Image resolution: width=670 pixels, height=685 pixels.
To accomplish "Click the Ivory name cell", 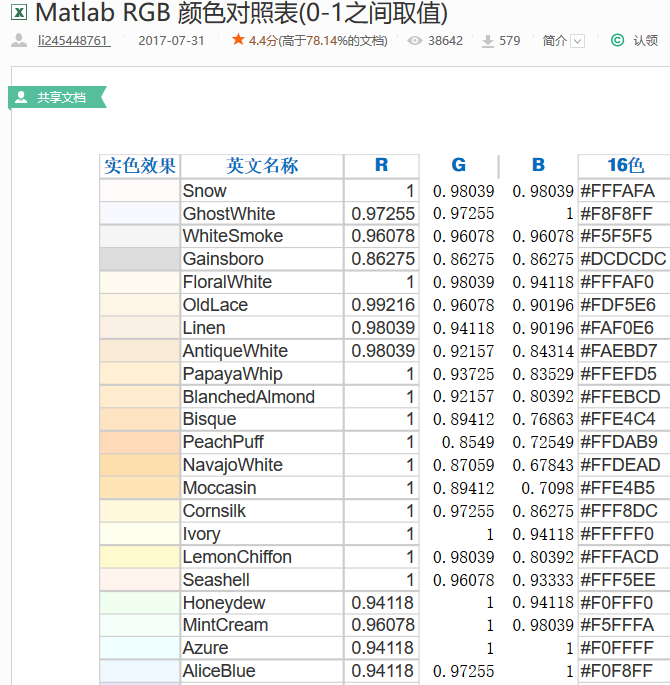I will [262, 534].
